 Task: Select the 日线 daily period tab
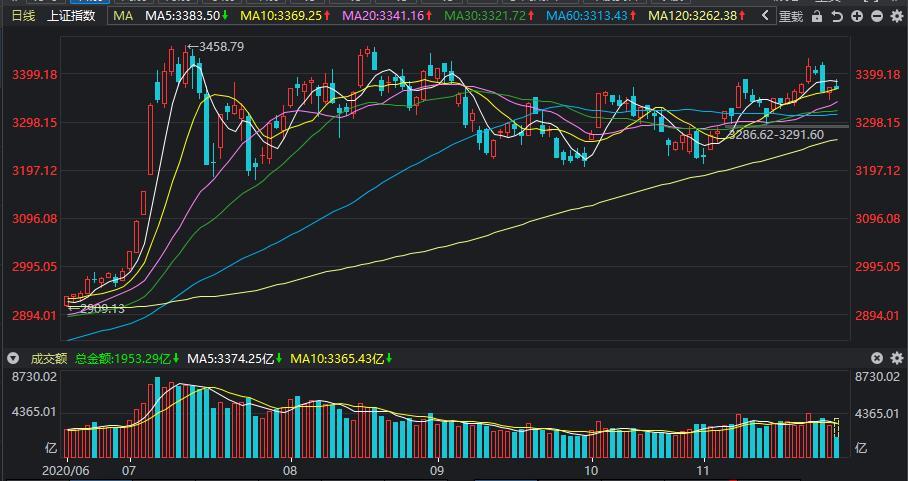pyautogui.click(x=23, y=16)
